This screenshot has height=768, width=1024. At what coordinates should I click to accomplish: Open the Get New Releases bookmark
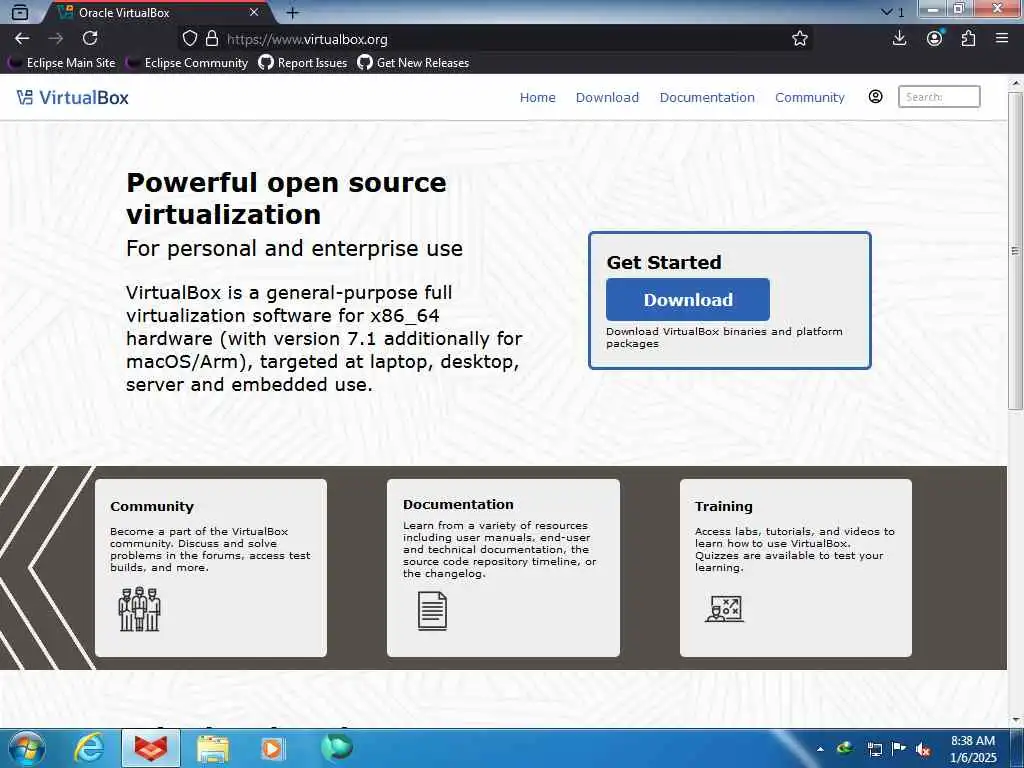point(413,63)
